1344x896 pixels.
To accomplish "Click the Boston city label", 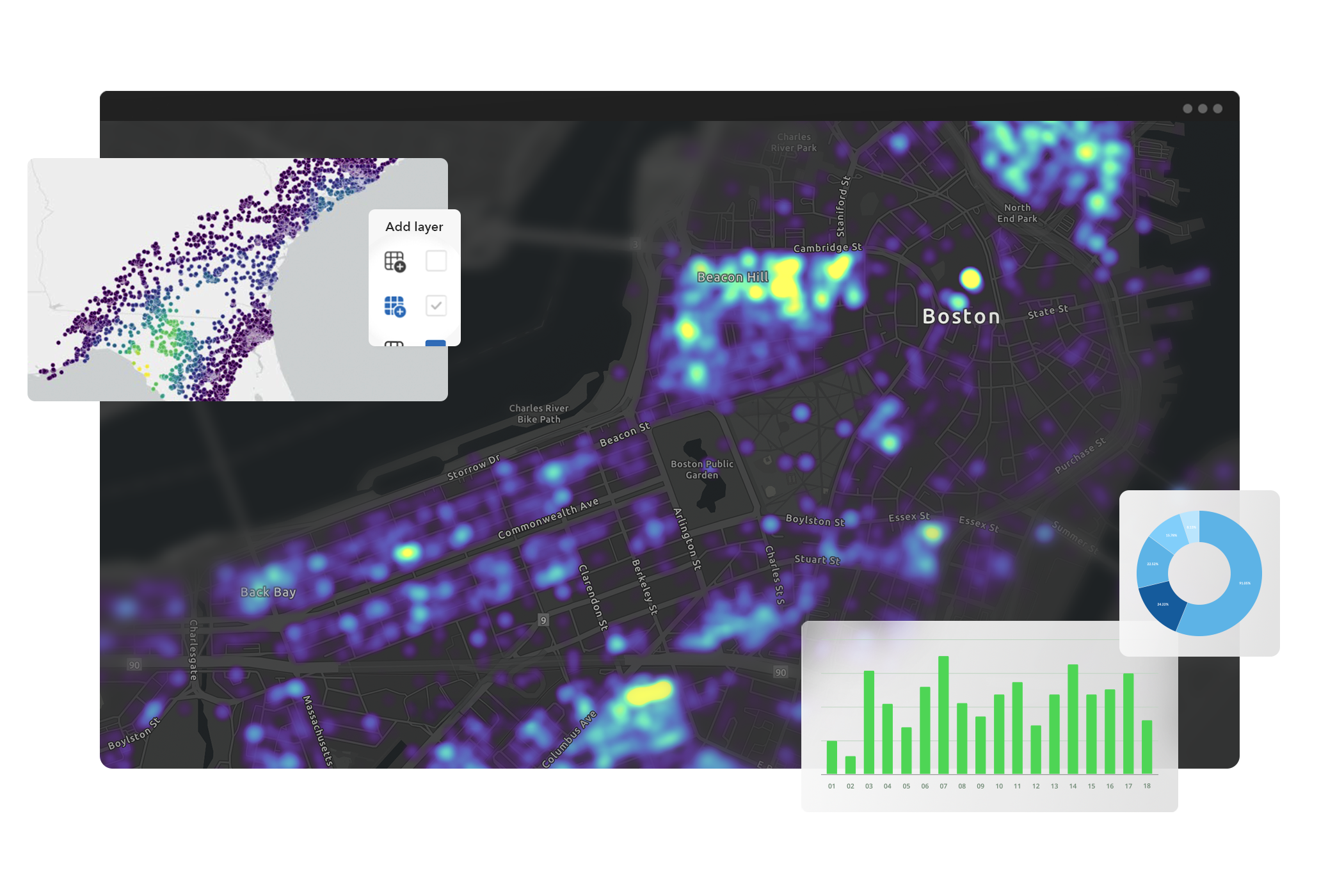I will [959, 316].
